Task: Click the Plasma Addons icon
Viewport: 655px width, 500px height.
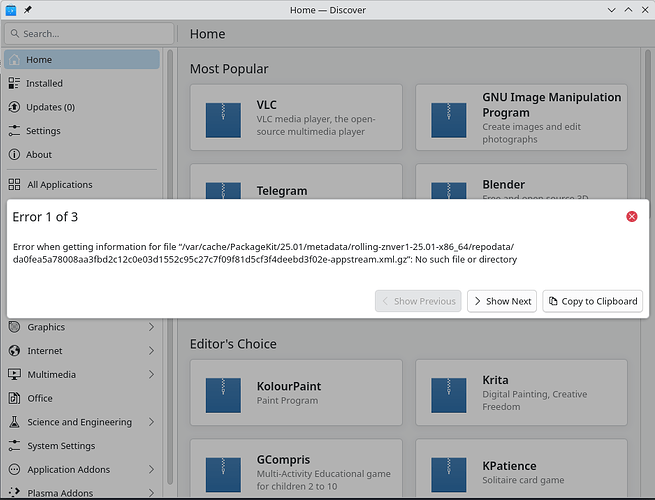Action: tap(14, 493)
